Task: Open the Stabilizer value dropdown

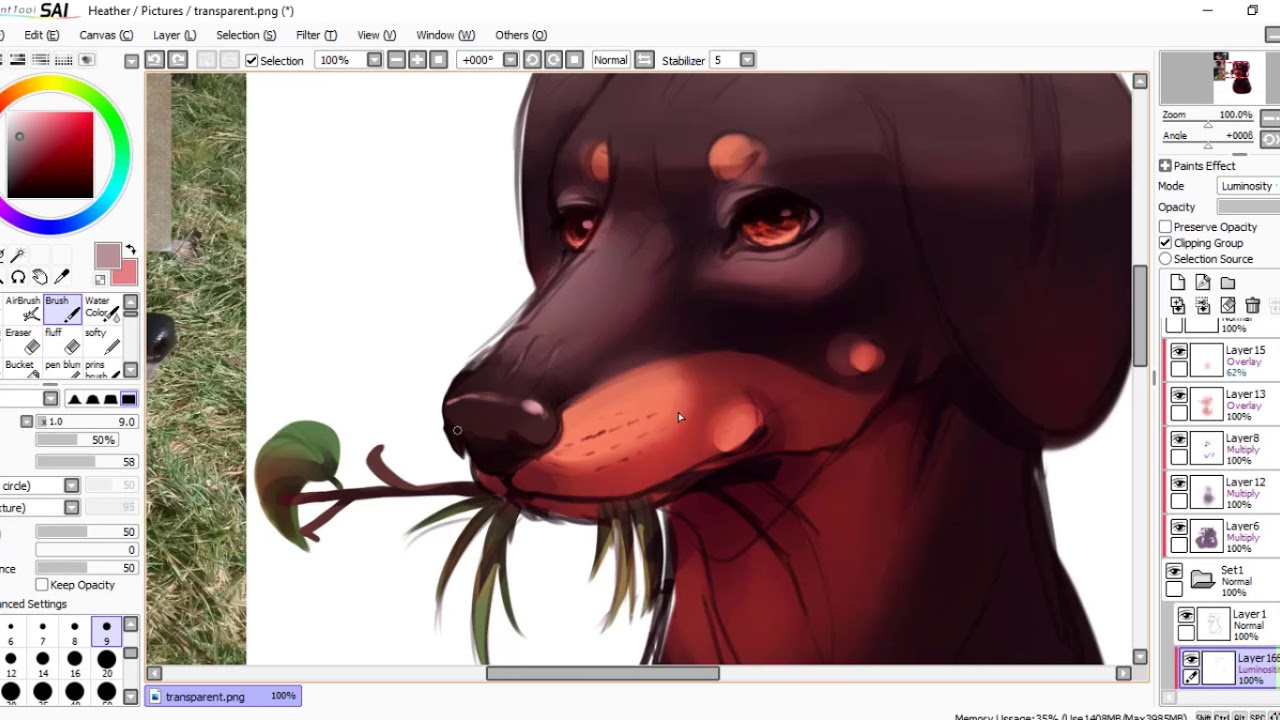Action: pos(747,60)
